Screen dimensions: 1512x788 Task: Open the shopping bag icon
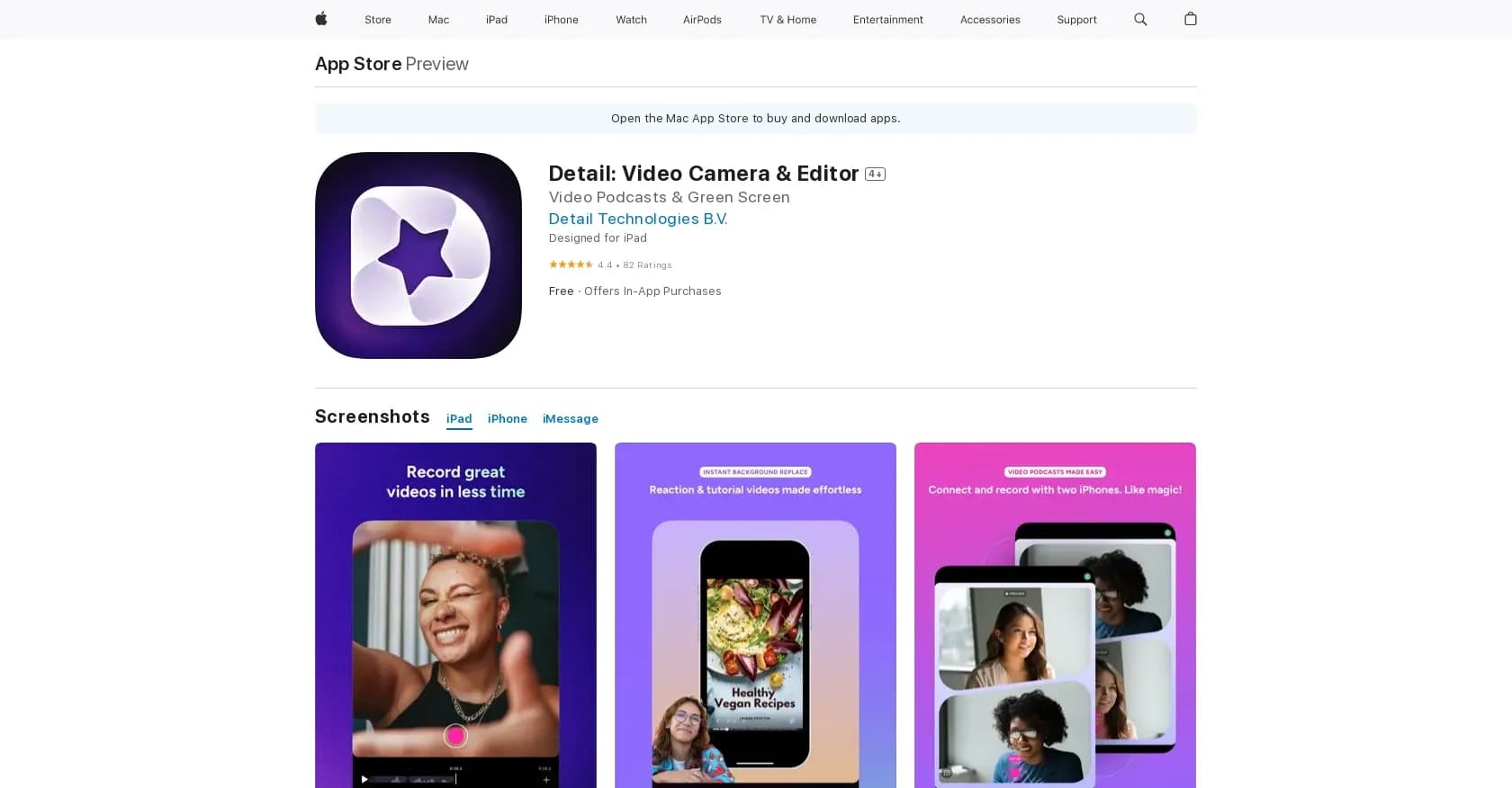(x=1190, y=19)
